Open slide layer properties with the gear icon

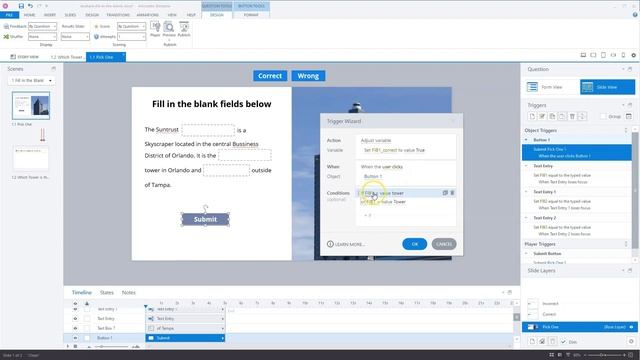(x=631, y=341)
